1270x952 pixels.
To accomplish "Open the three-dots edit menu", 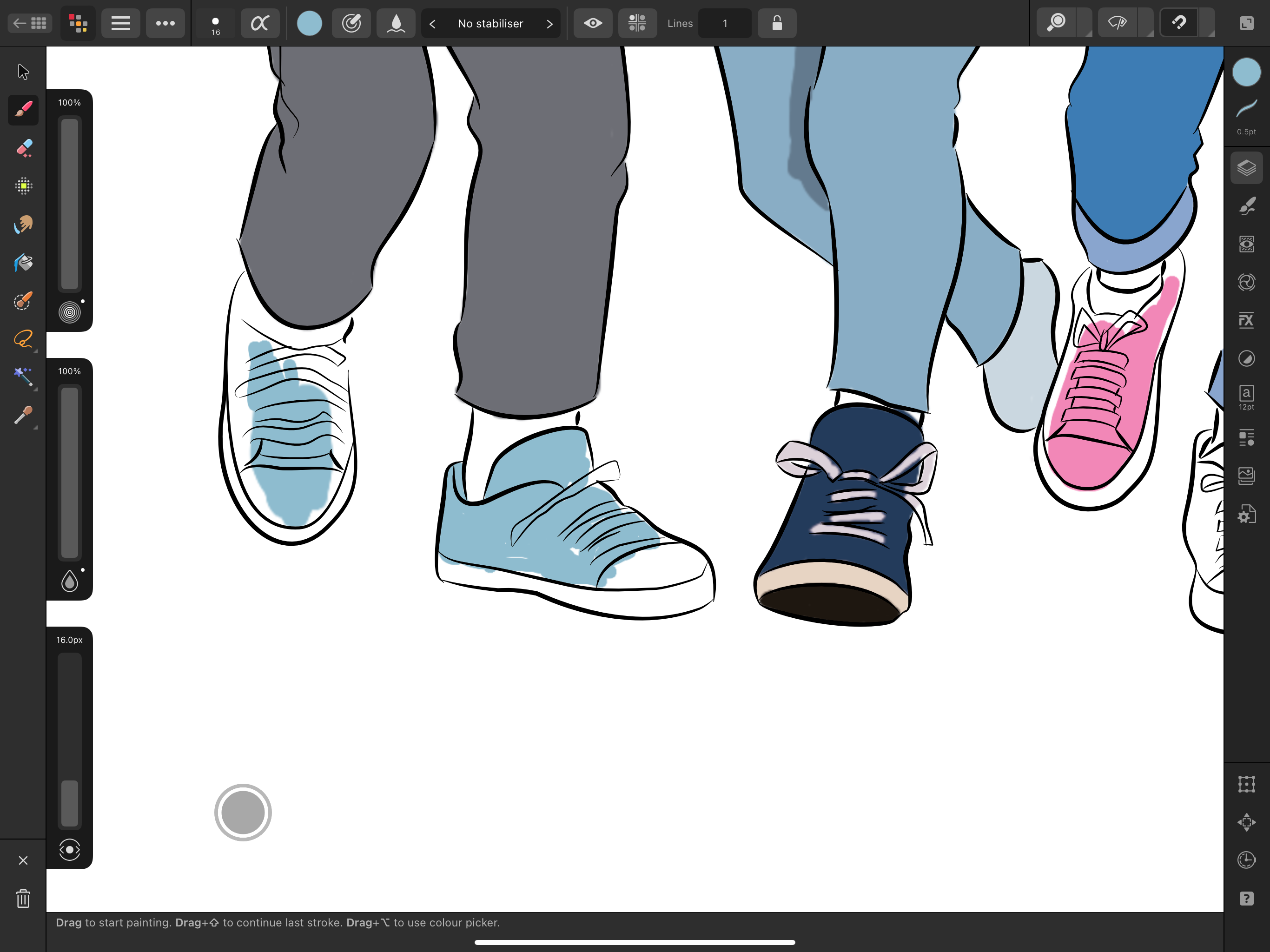I will (x=165, y=24).
